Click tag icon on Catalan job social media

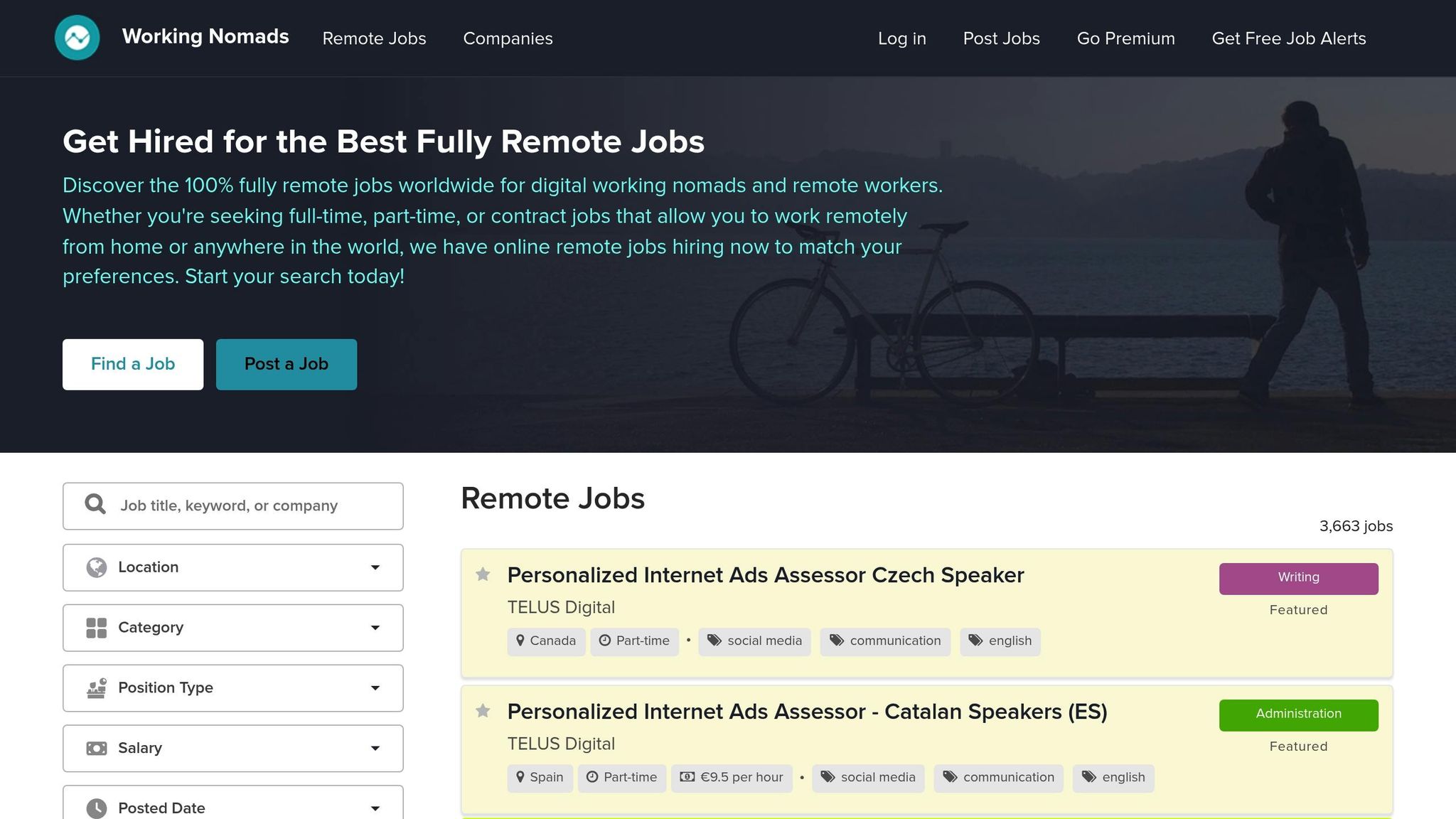click(828, 777)
